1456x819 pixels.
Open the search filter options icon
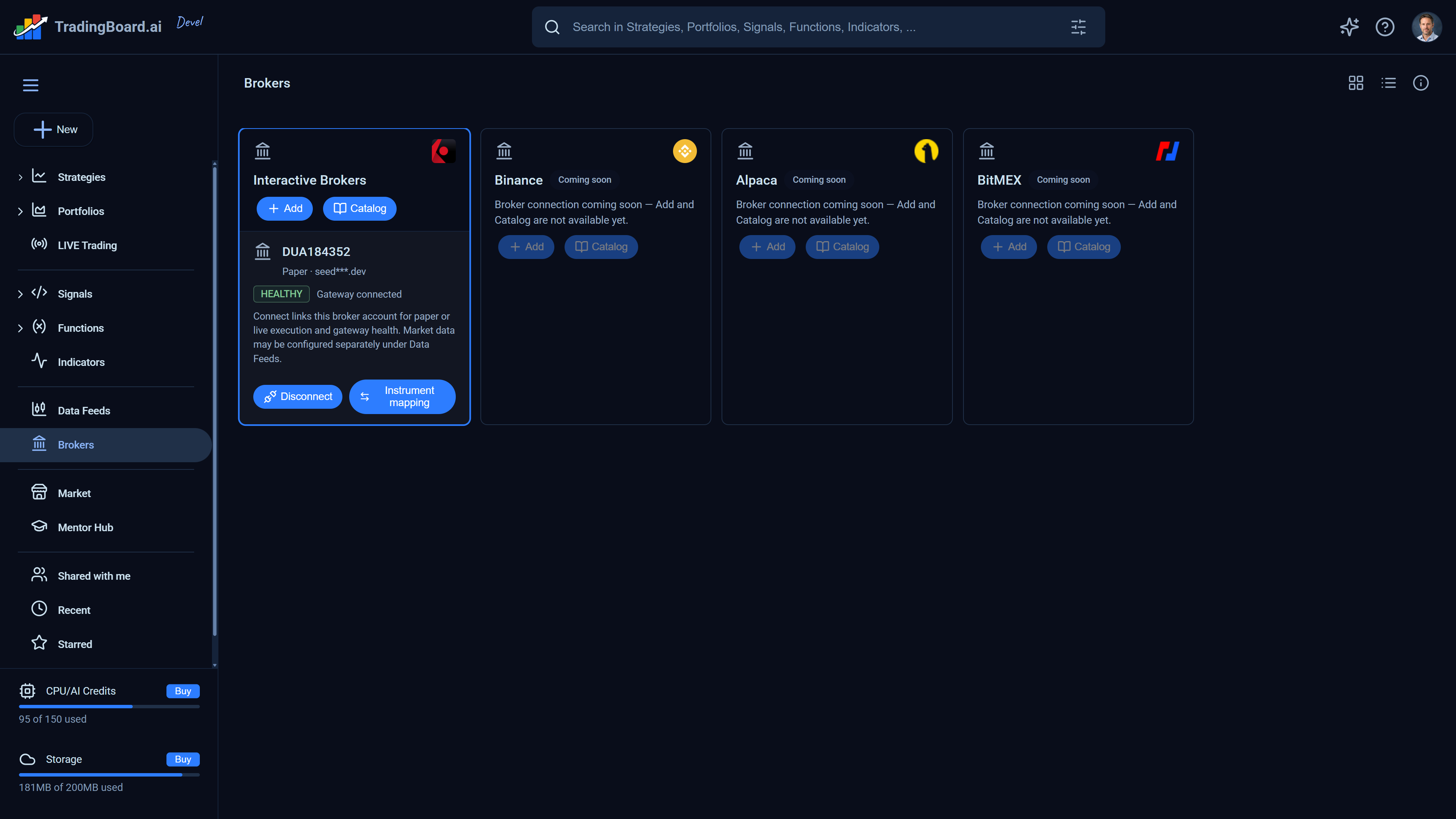[x=1078, y=27]
